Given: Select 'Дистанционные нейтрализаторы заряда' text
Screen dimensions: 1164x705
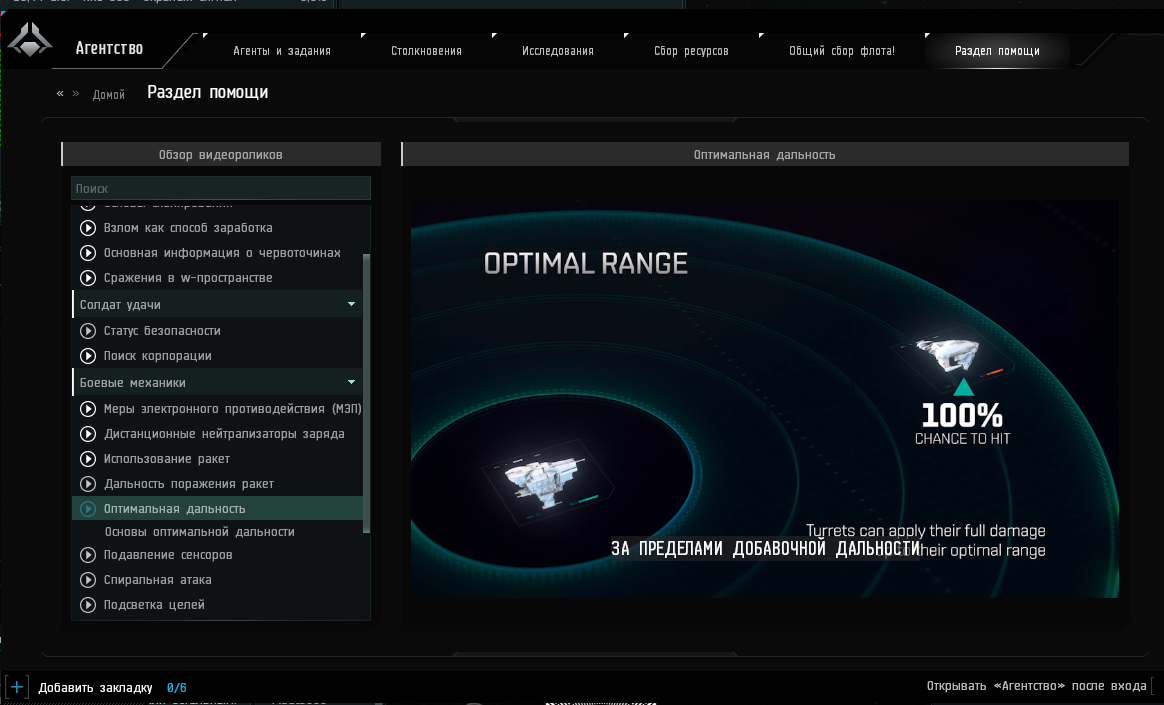Looking at the screenshot, I should 224,434.
